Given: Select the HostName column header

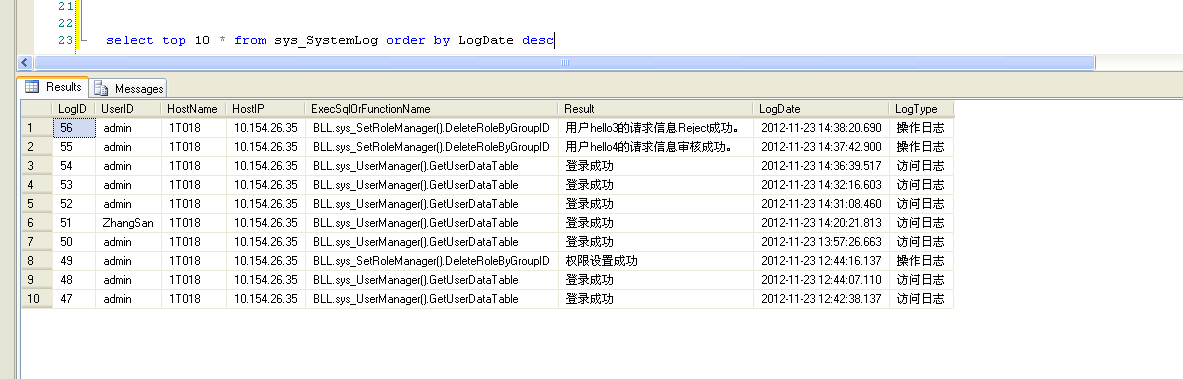Looking at the screenshot, I should (194, 109).
